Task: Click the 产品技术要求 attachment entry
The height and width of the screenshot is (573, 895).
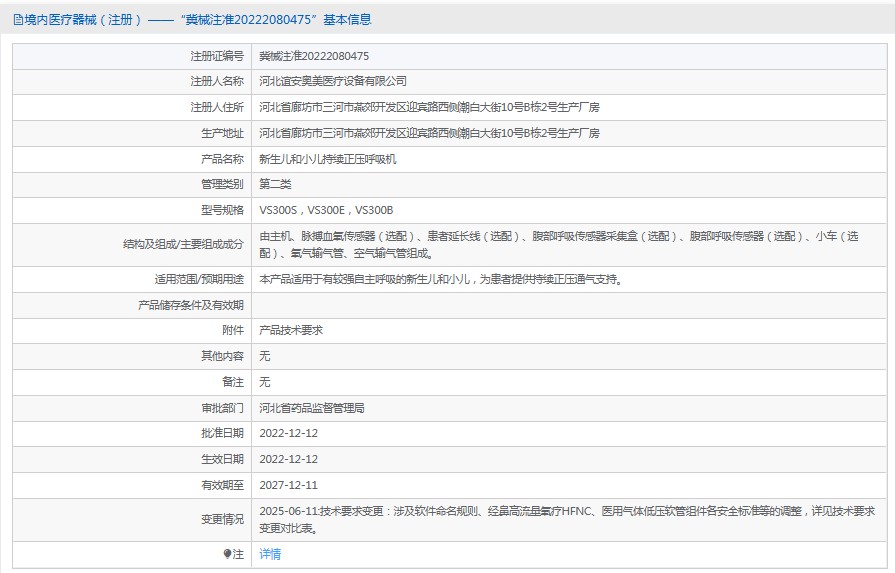Action: point(291,330)
